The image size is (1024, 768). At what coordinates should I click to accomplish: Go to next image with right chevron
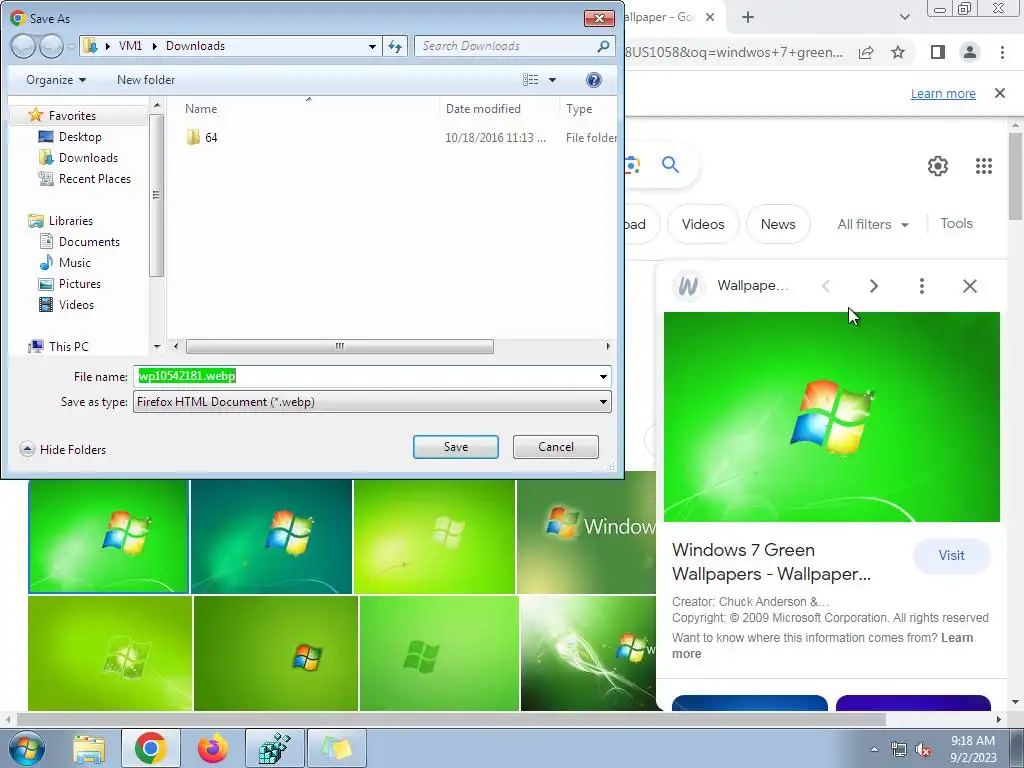874,286
